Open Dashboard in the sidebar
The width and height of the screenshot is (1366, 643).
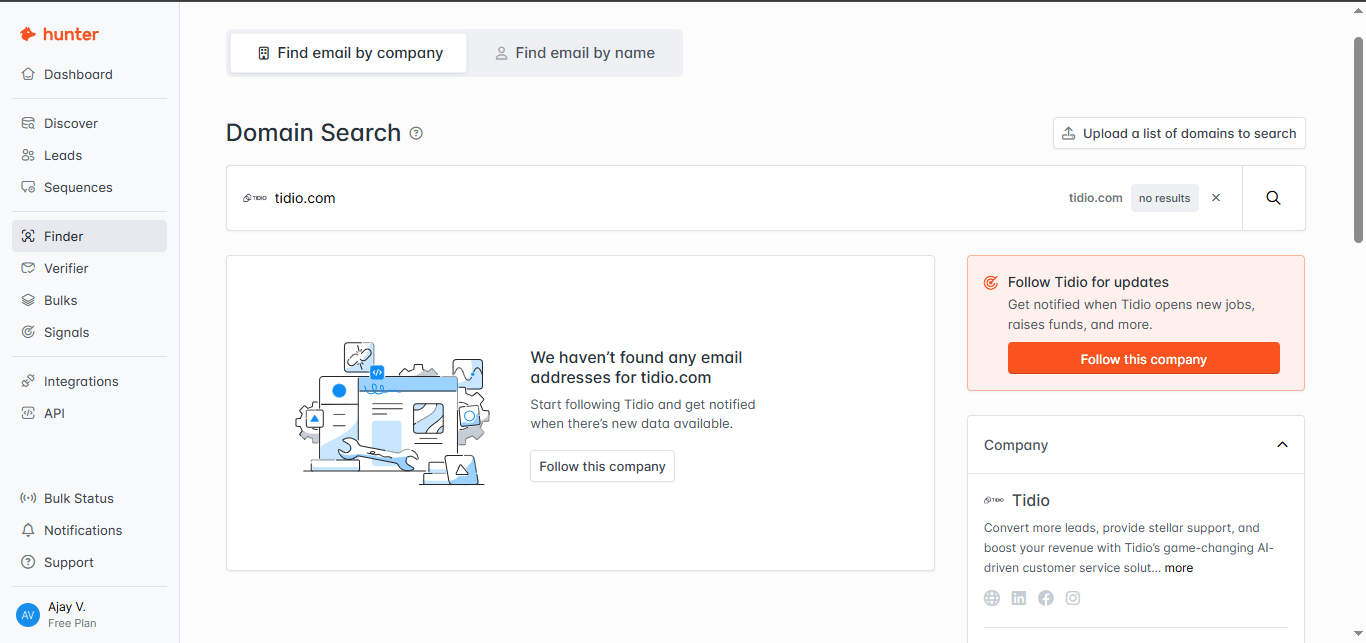(x=89, y=74)
